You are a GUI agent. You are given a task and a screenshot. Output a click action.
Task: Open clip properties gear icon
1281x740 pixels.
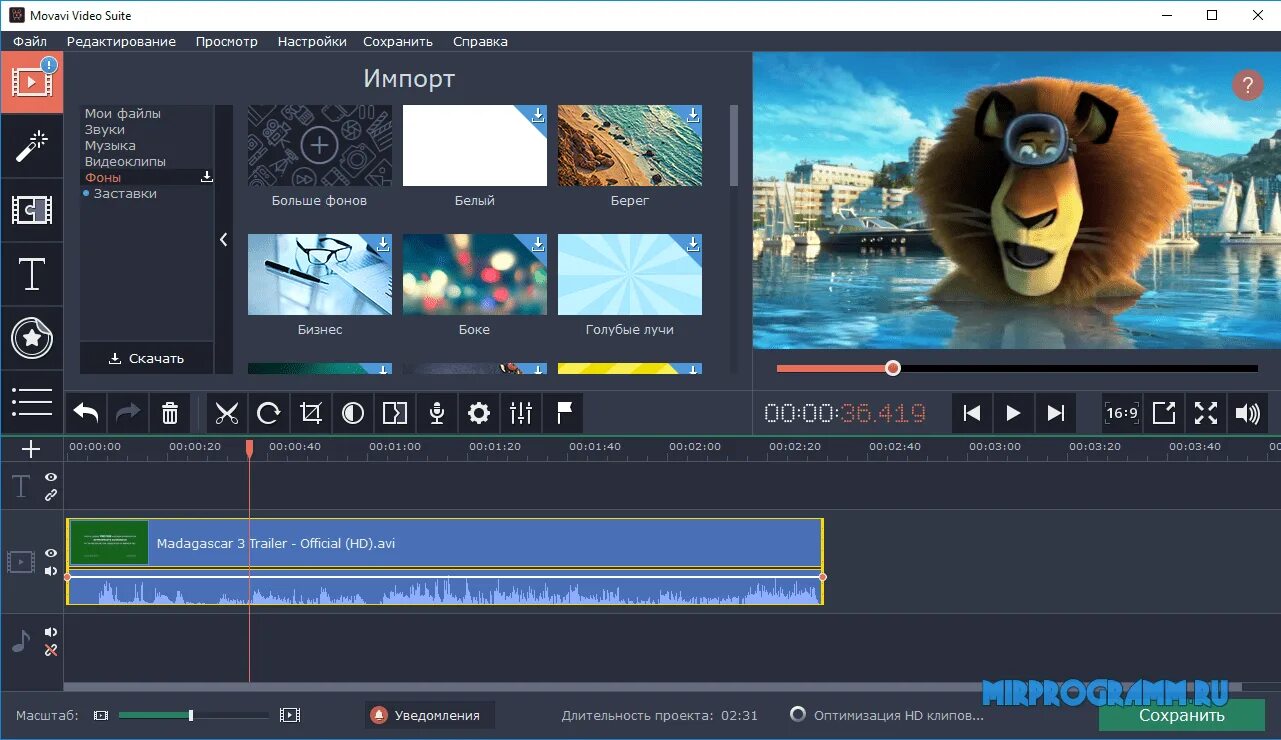(479, 413)
